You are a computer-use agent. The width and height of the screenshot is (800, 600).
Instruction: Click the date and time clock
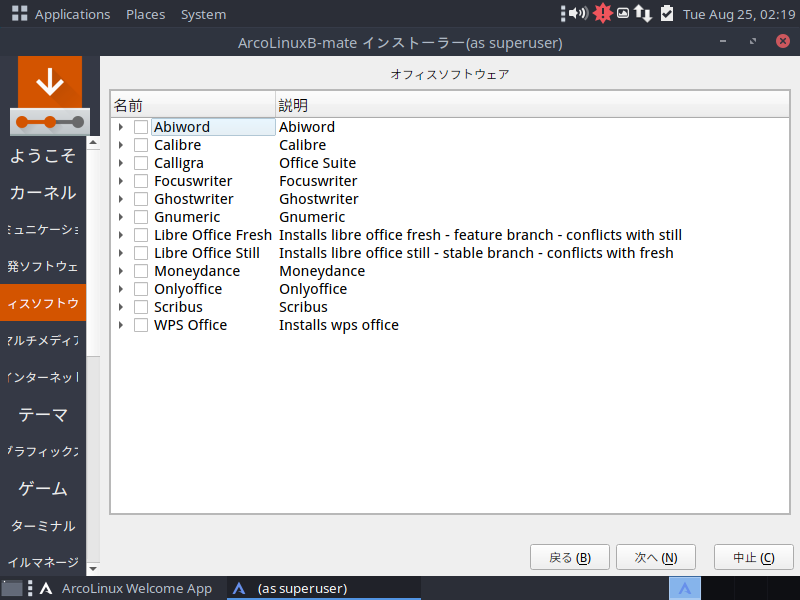[738, 14]
